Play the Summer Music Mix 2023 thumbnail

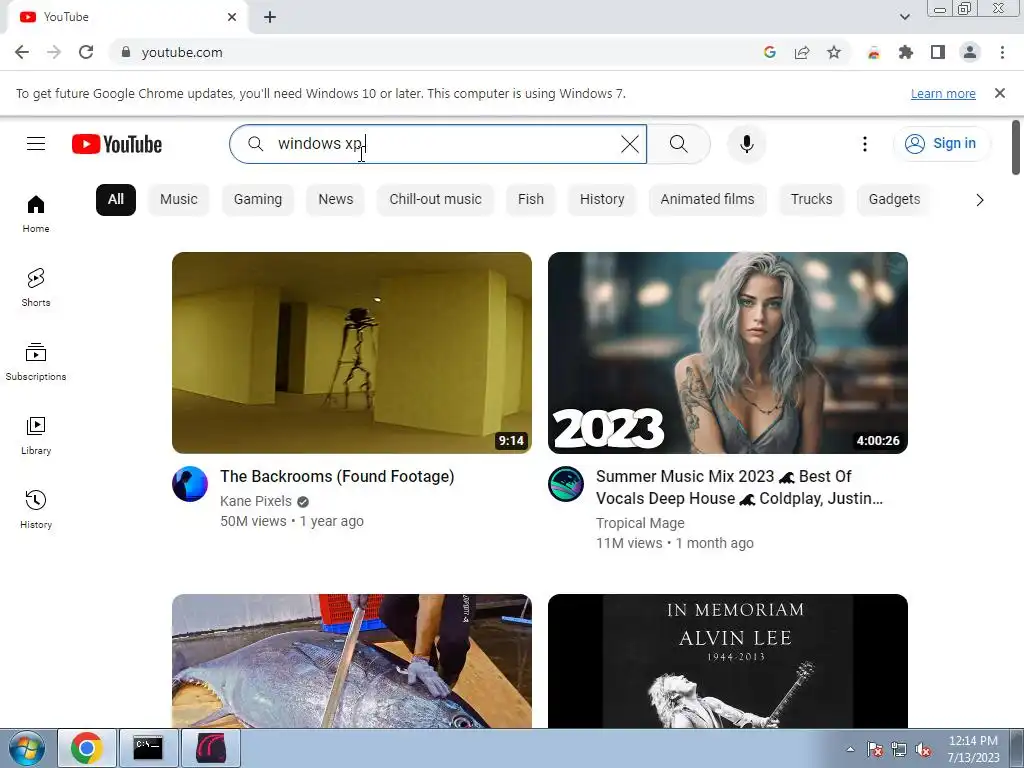tap(728, 353)
